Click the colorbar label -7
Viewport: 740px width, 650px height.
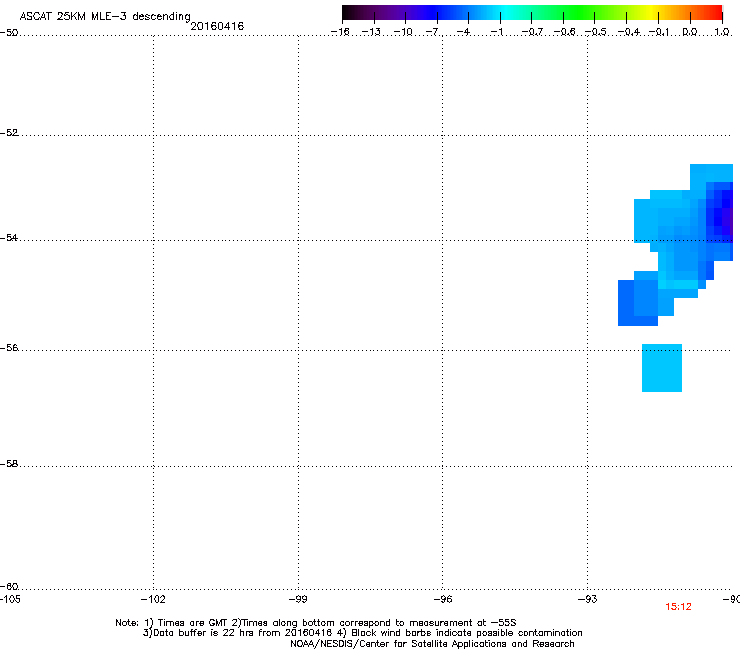click(x=433, y=32)
